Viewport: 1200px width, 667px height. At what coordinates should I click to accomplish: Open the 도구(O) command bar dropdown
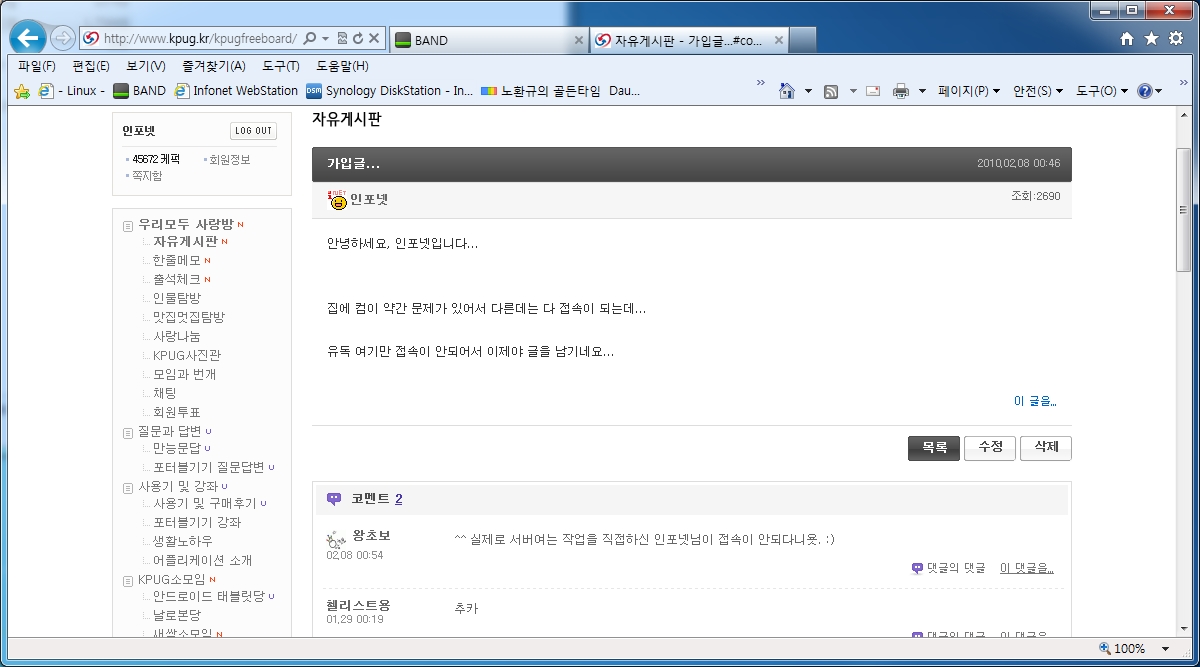point(1102,91)
